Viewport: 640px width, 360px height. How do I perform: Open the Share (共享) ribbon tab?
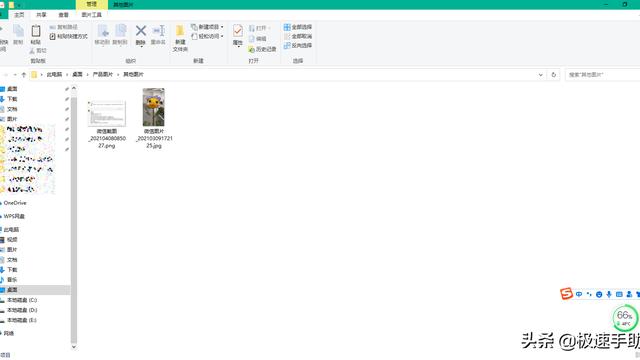pyautogui.click(x=41, y=15)
